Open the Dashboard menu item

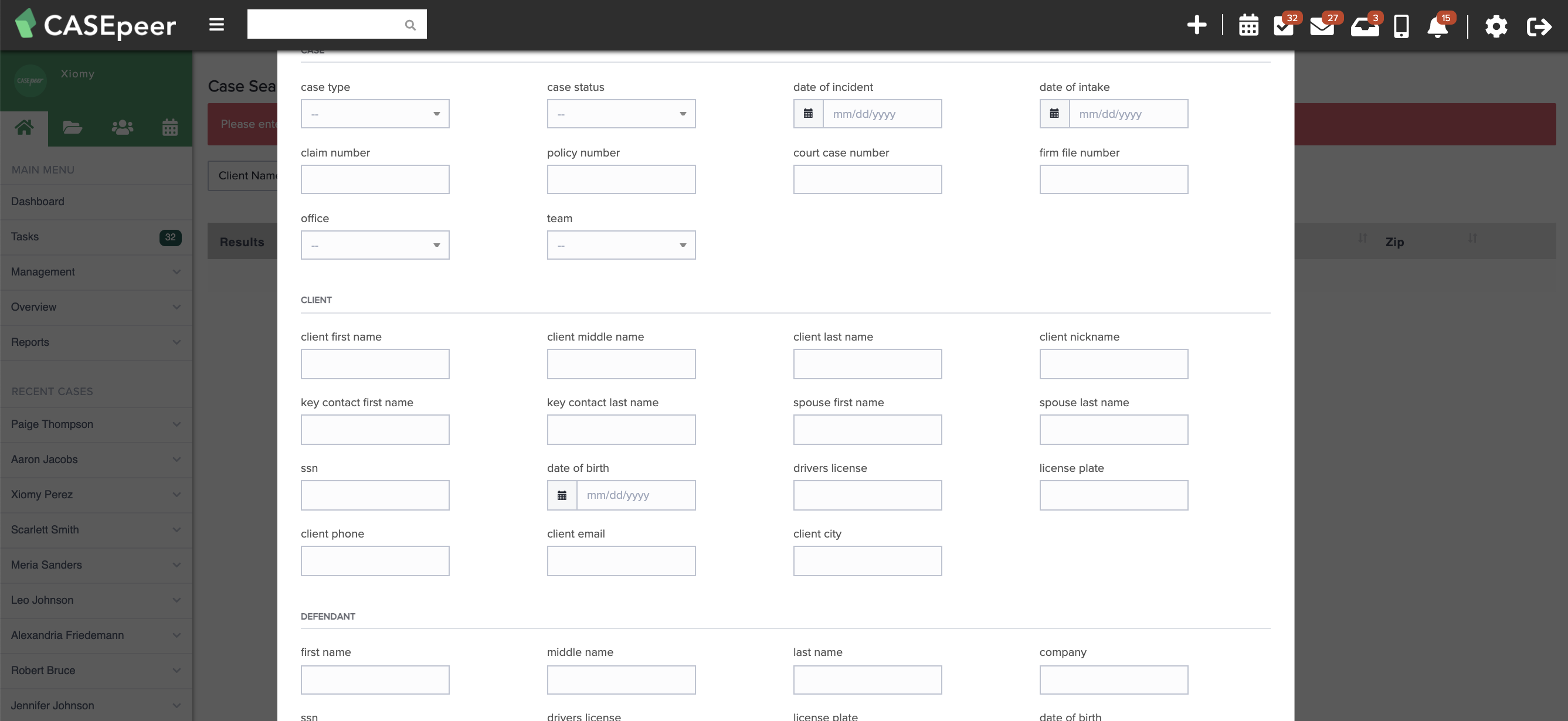pyautogui.click(x=38, y=202)
